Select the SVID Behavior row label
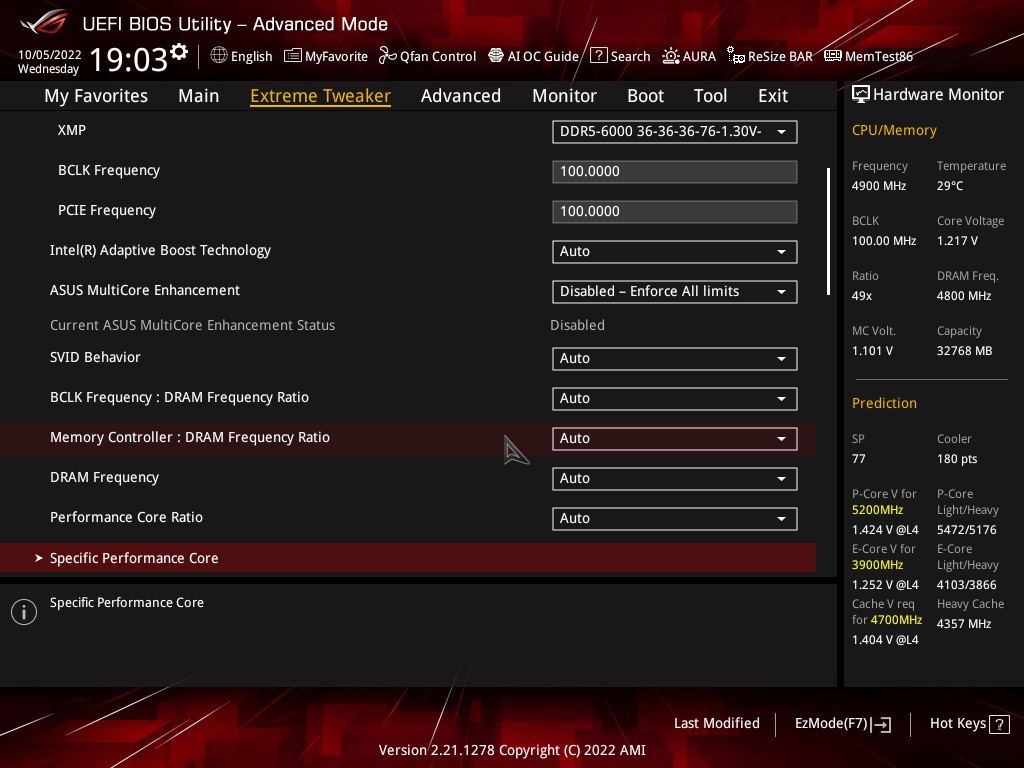Screen dimensions: 1024x768 click(x=95, y=357)
